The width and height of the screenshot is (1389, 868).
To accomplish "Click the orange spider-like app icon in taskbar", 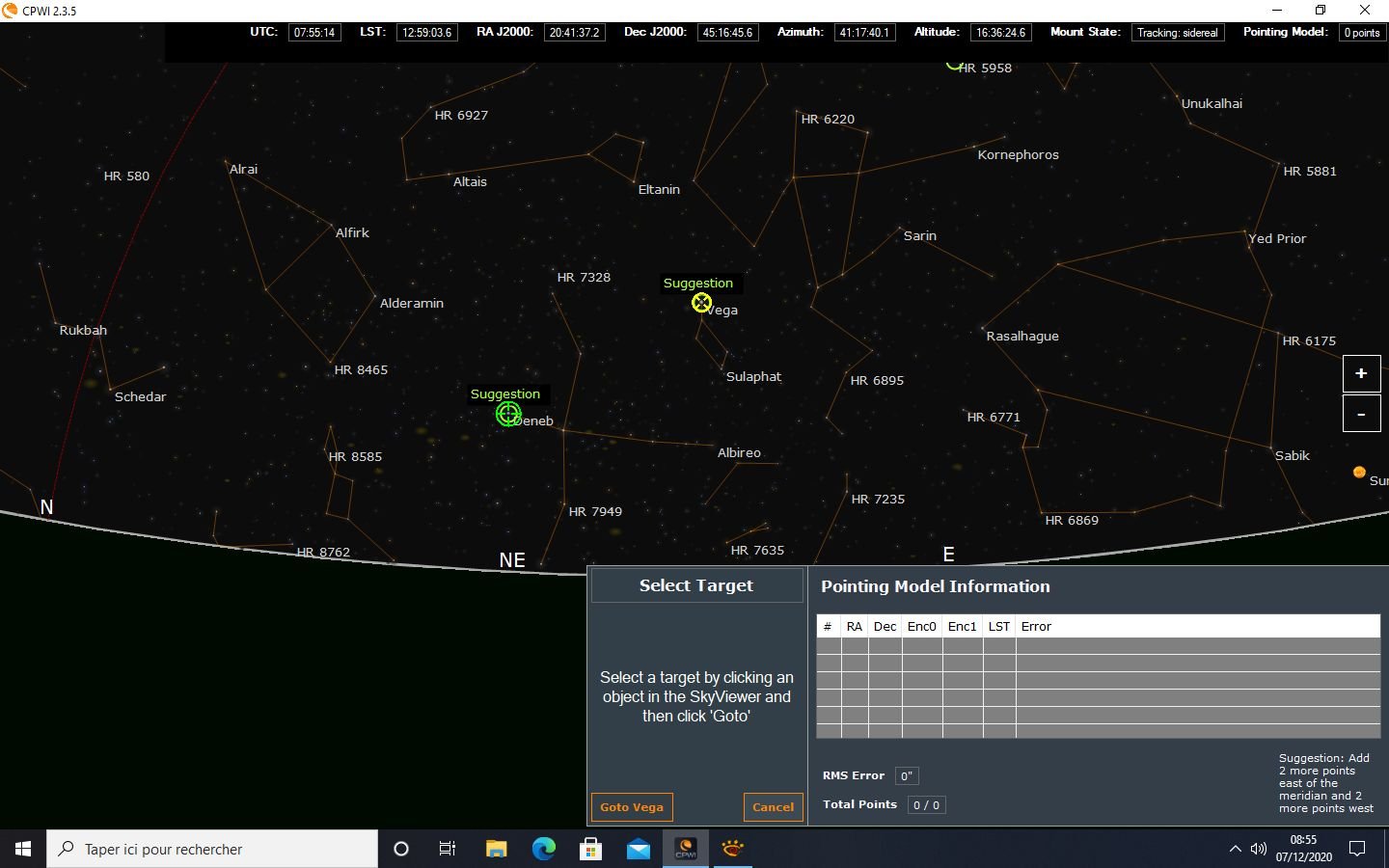I will (x=733, y=849).
